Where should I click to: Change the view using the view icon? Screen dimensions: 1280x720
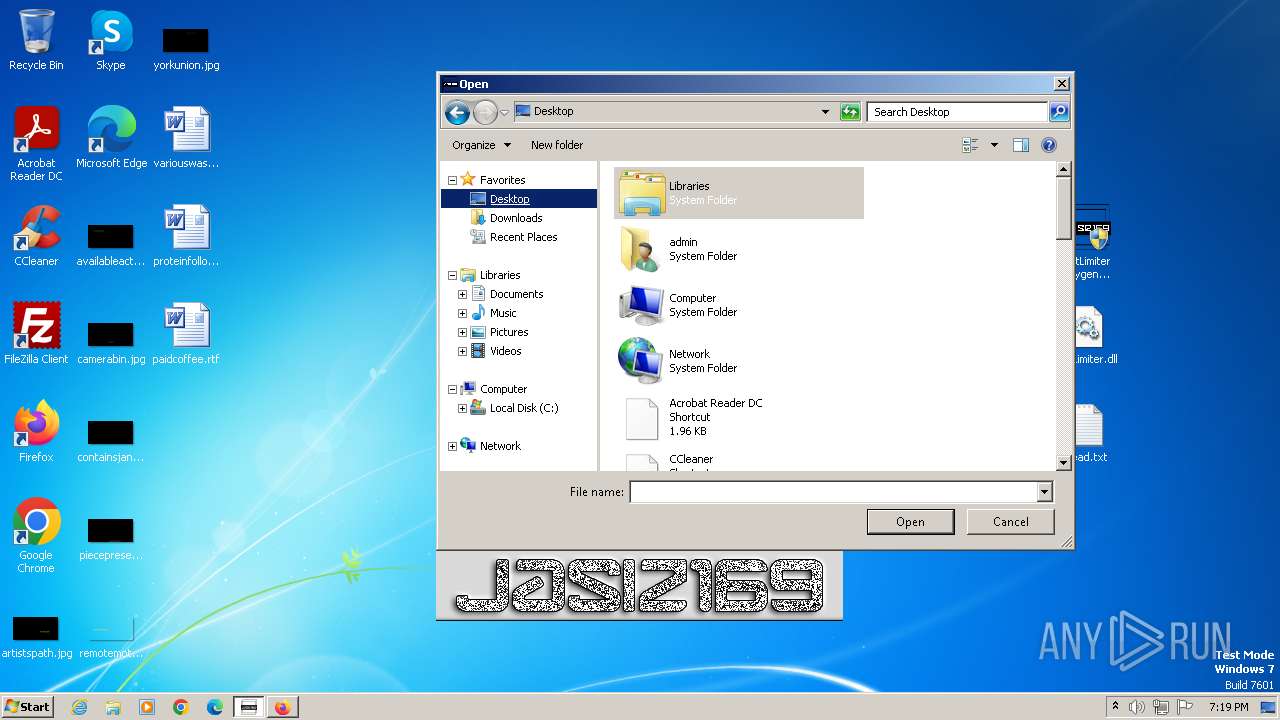(970, 145)
